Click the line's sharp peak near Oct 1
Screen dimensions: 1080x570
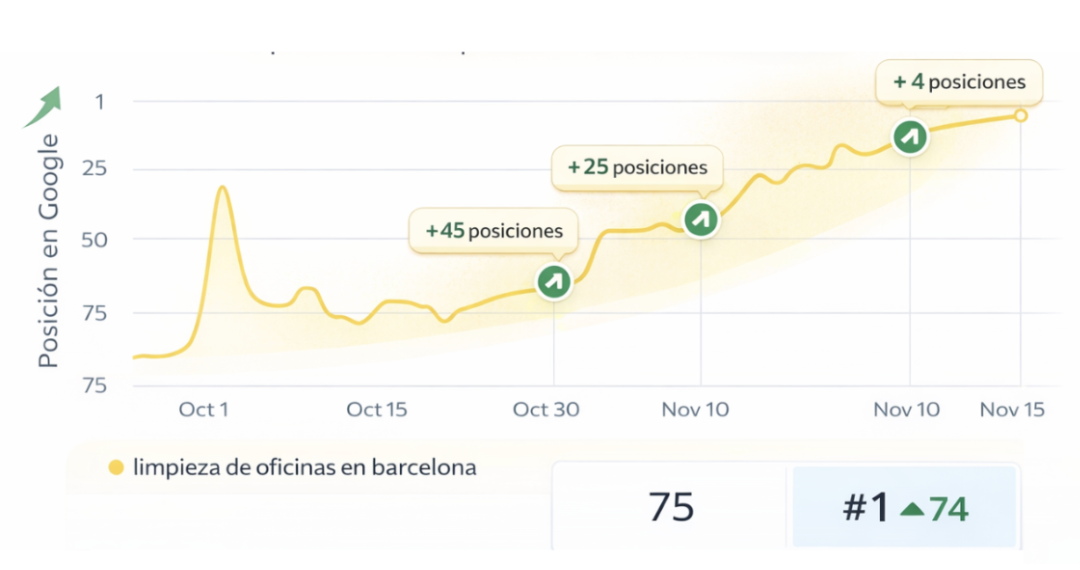click(x=222, y=187)
